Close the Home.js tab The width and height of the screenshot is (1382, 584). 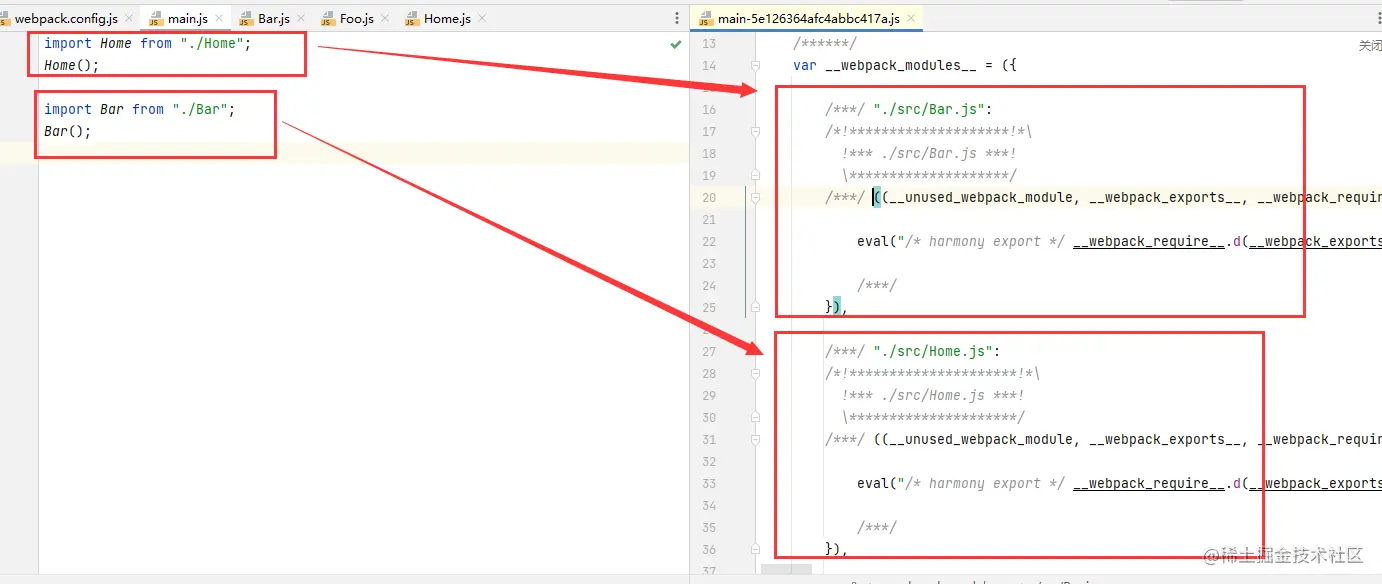tap(481, 18)
